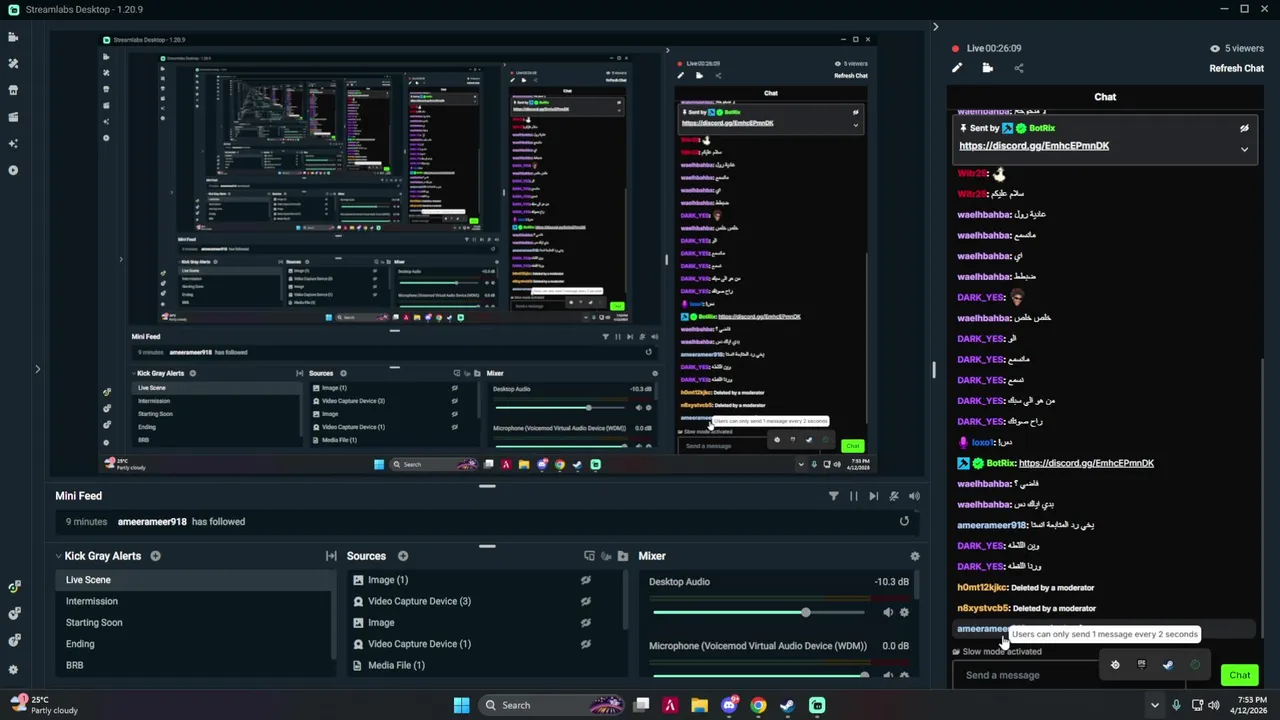Toggle visibility of Video Capture Device (1)
The height and width of the screenshot is (720, 1280).
(x=585, y=644)
